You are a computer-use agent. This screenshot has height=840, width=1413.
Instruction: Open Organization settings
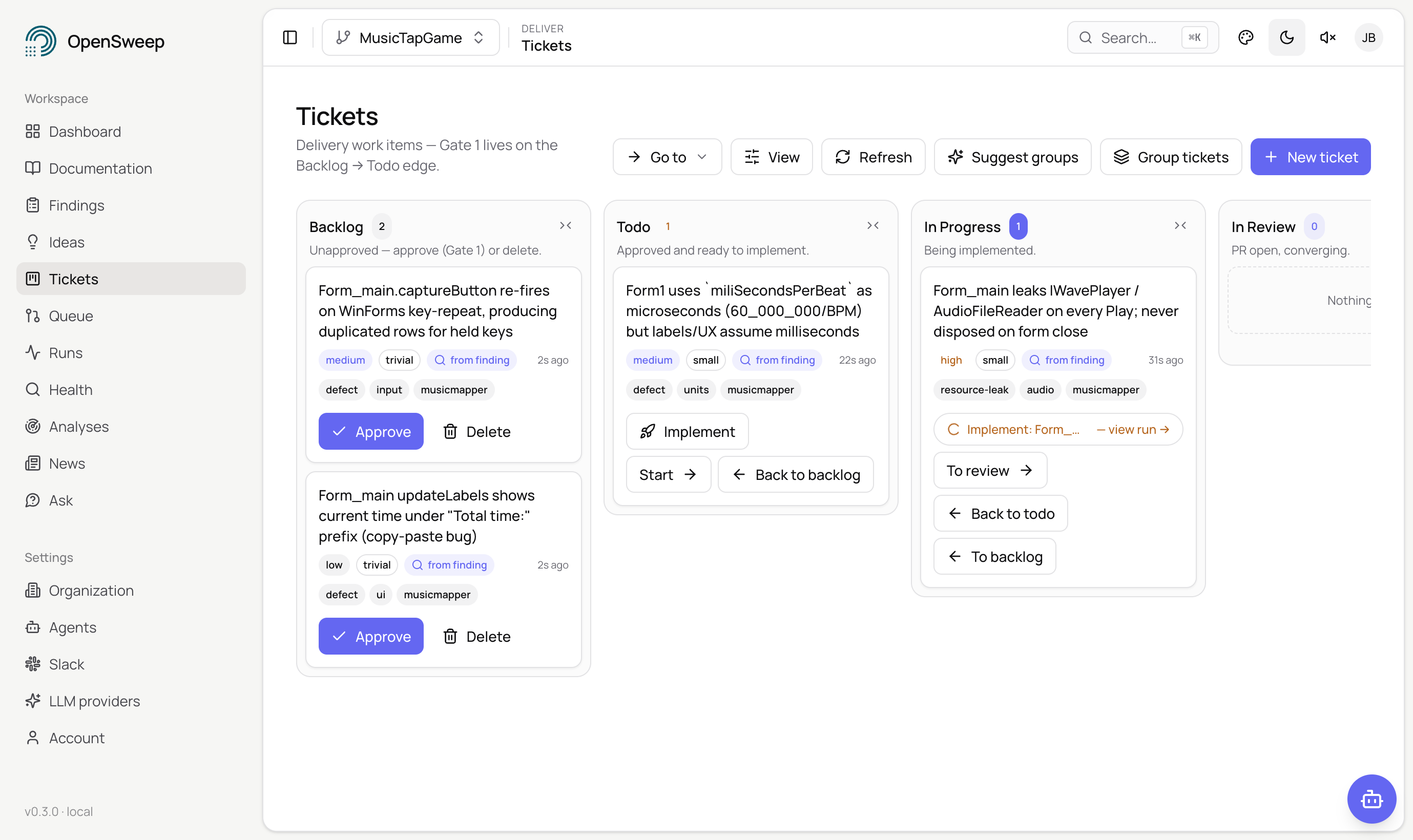pos(131,590)
